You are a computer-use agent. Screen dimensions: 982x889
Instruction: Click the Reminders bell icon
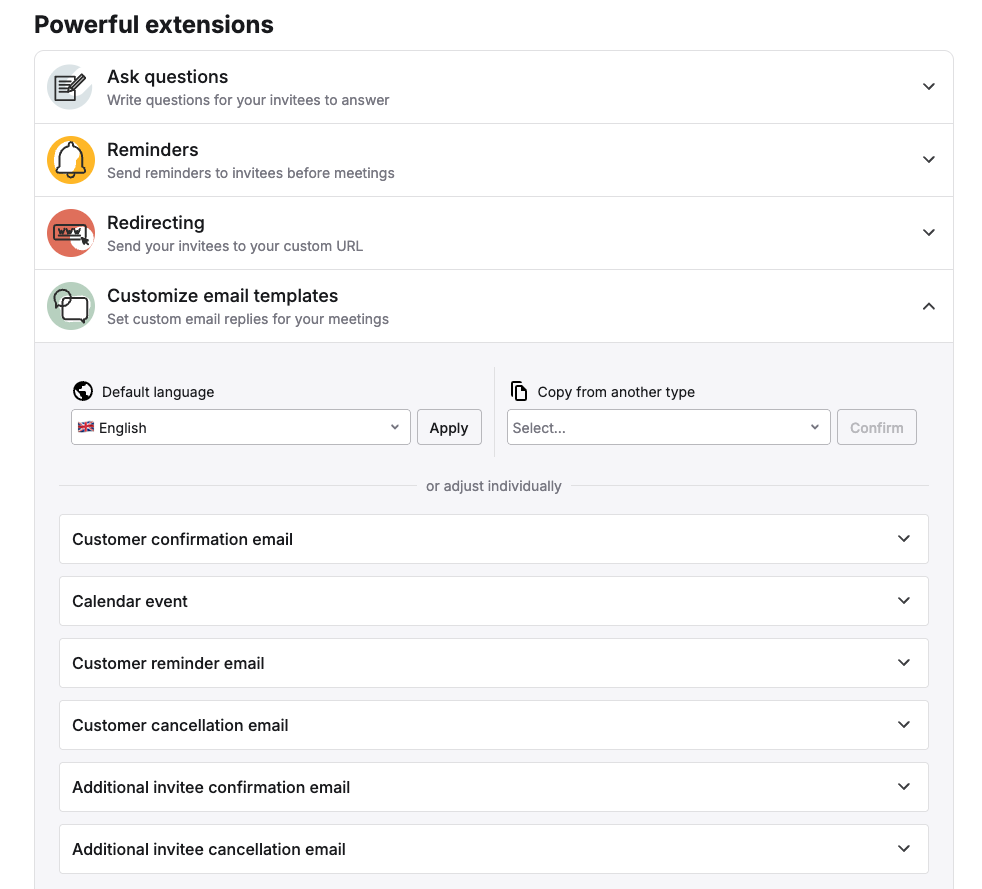point(71,160)
